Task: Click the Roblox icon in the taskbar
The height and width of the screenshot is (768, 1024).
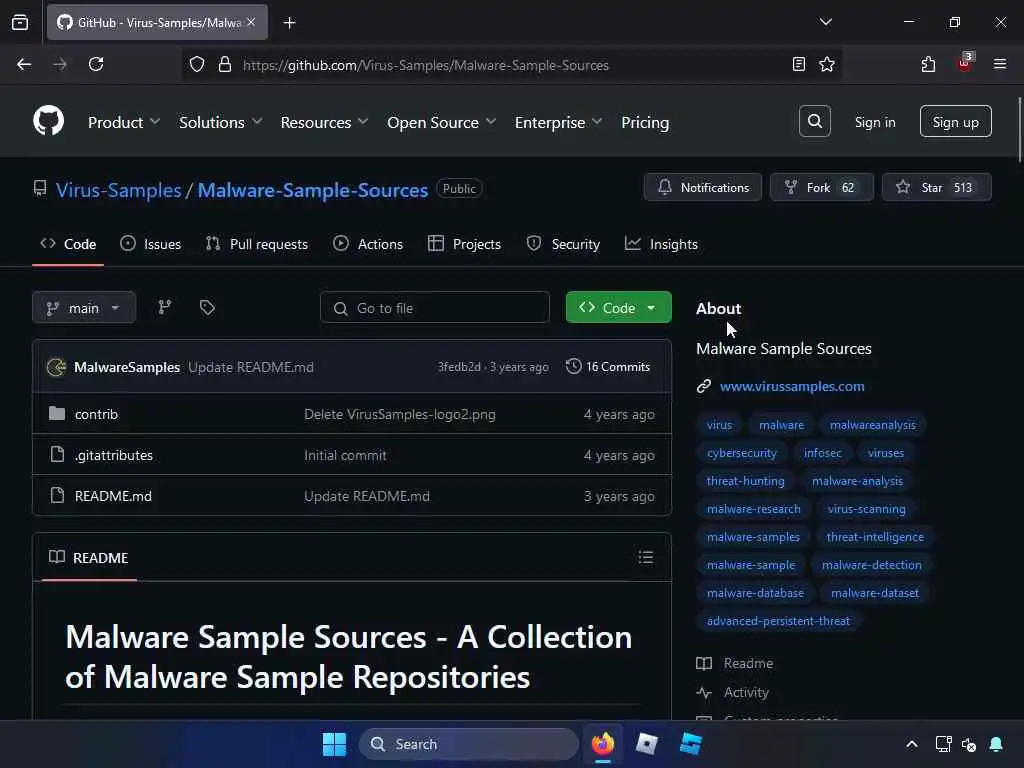Action: click(647, 744)
